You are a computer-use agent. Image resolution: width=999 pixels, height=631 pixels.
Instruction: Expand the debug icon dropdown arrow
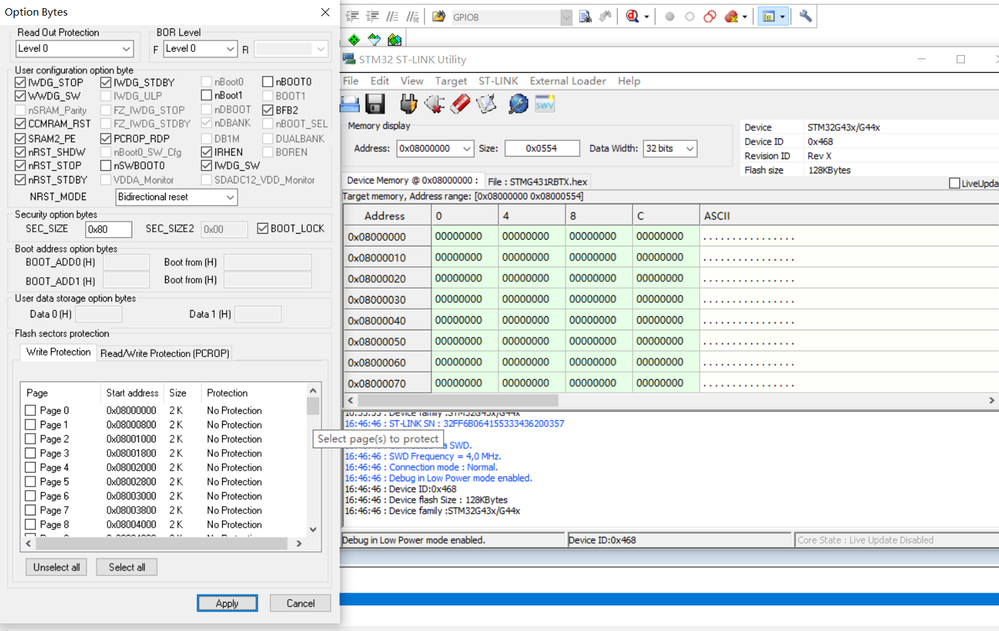click(x=646, y=17)
